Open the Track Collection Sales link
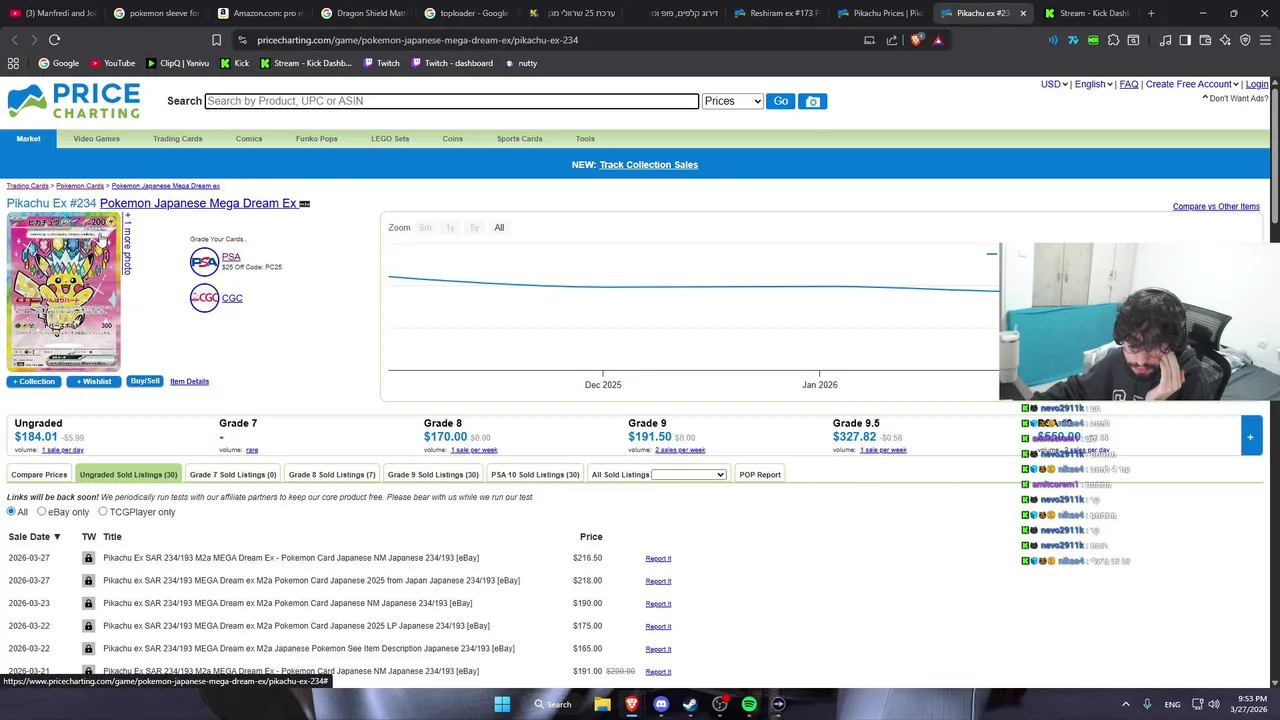 point(649,165)
